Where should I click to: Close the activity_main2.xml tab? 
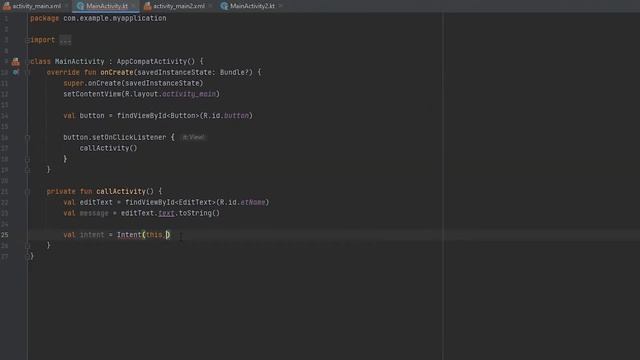point(210,6)
